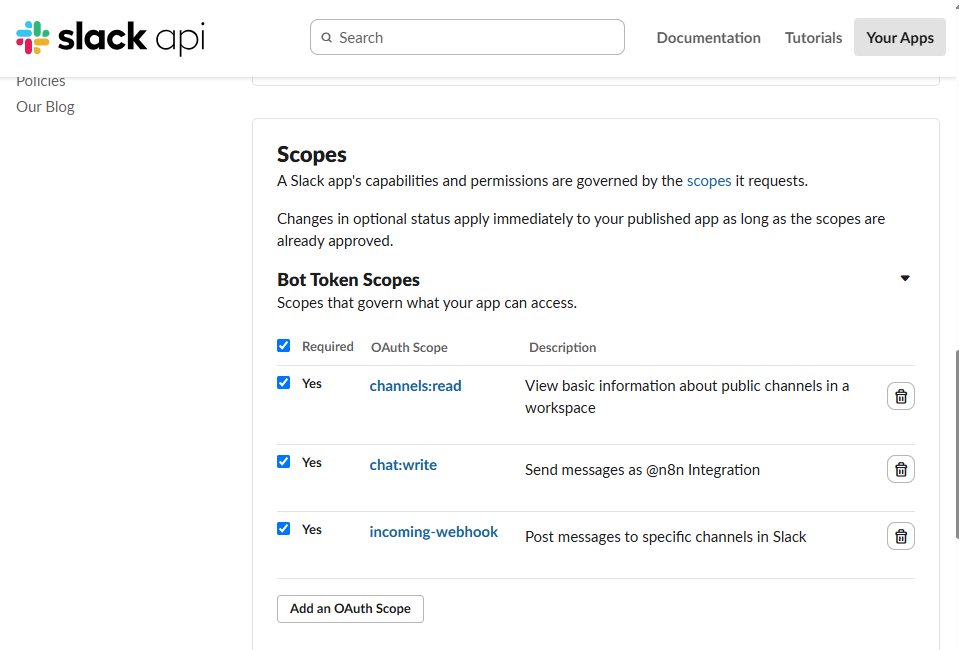Focus the Search input field
Screen dimensions: 959x650
[x=467, y=37]
